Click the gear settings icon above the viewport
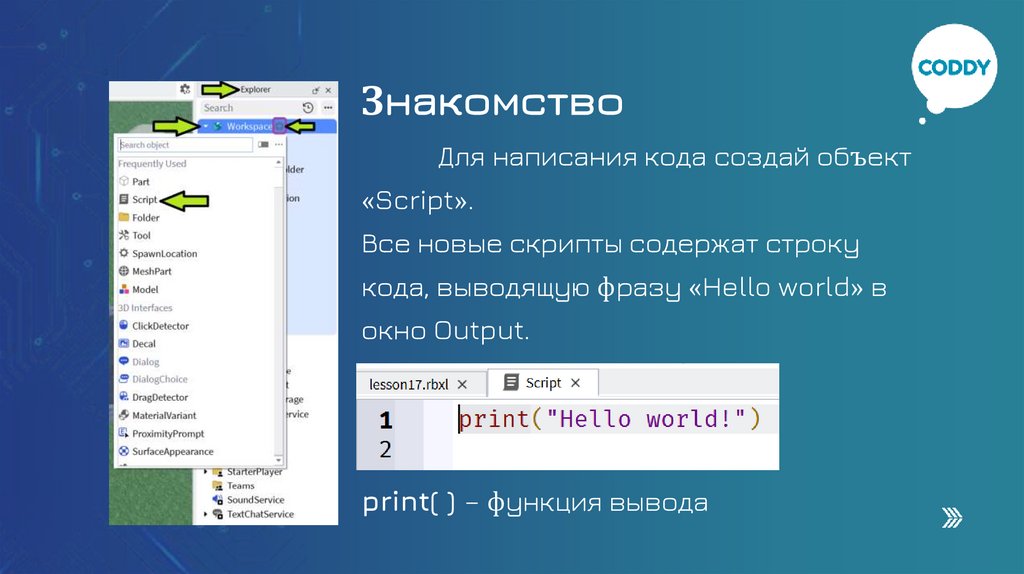 [x=185, y=89]
